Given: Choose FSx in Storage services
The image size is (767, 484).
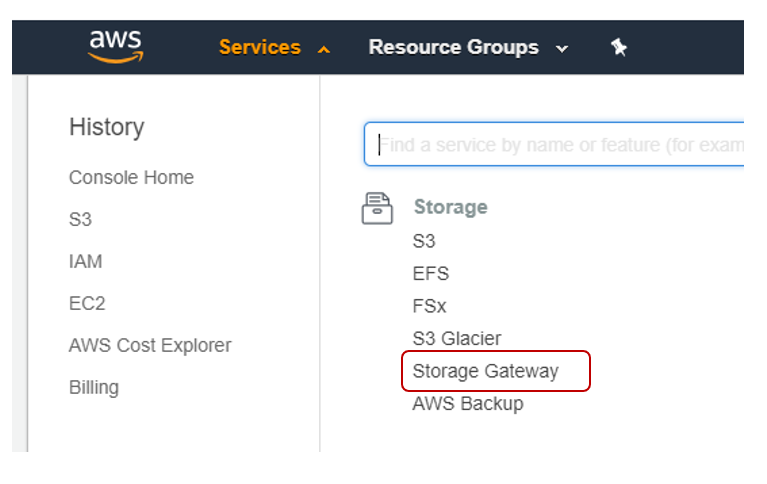Looking at the screenshot, I should point(429,306).
